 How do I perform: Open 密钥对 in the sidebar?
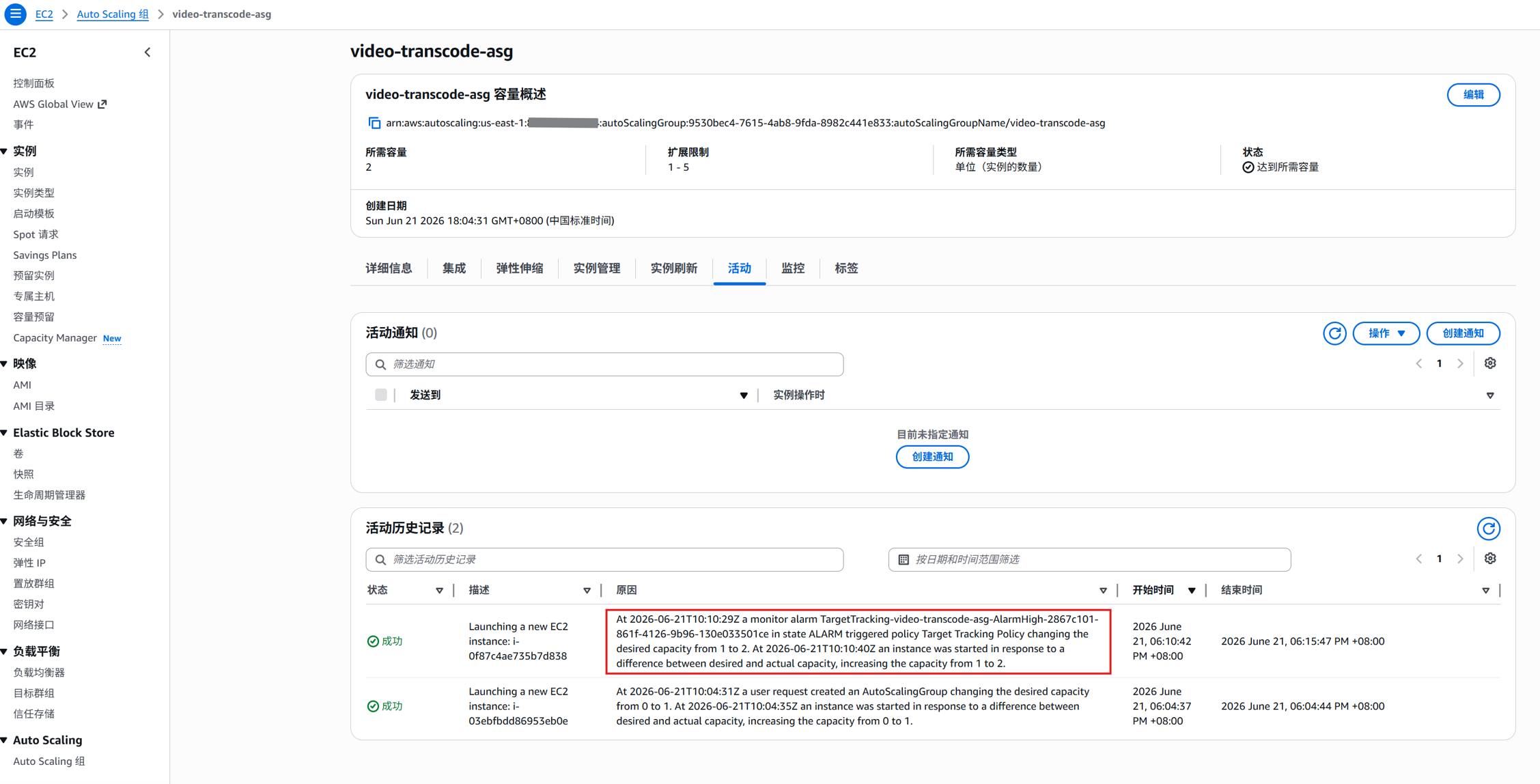point(29,604)
